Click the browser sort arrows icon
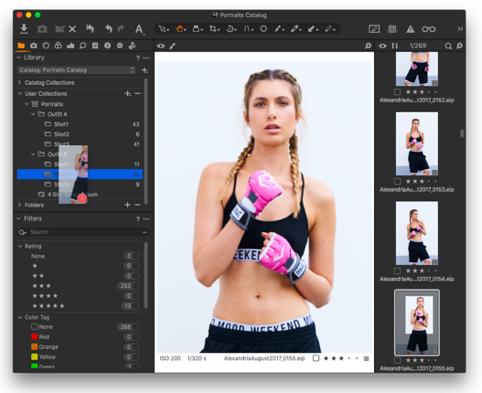Image resolution: width=482 pixels, height=393 pixels. click(395, 46)
